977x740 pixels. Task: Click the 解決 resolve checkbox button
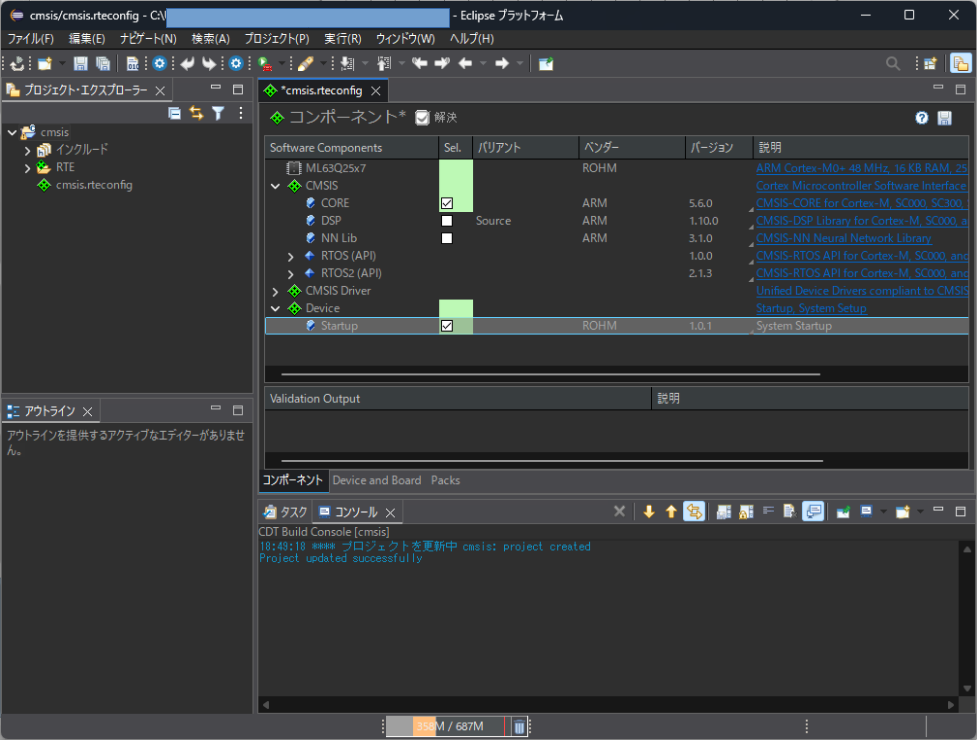pos(436,118)
